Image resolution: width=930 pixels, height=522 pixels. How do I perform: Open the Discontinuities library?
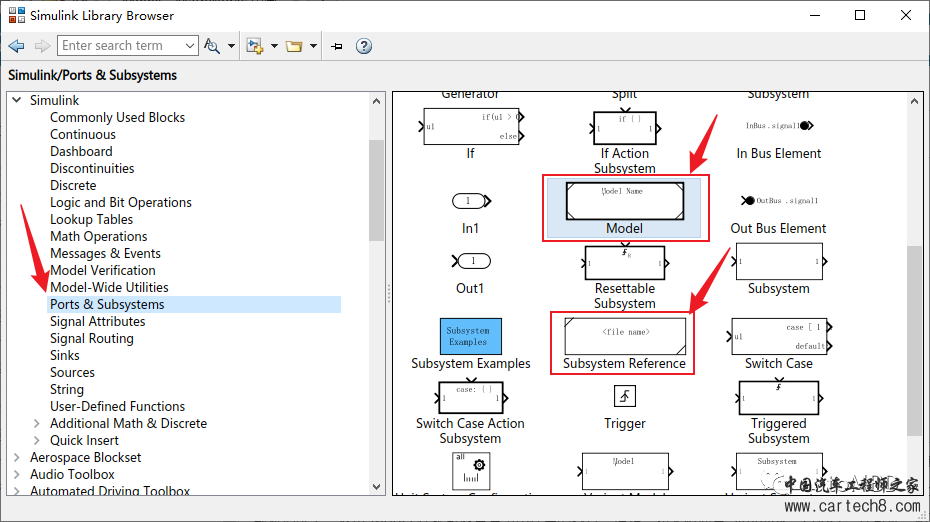coord(92,168)
